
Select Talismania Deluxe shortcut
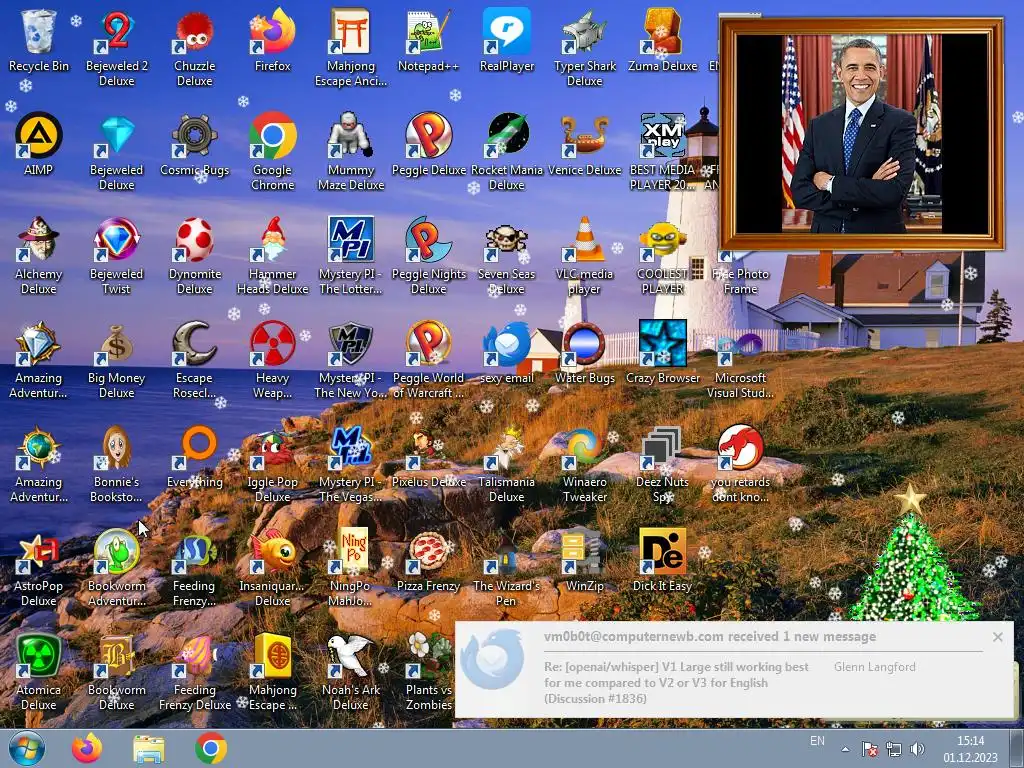point(507,463)
